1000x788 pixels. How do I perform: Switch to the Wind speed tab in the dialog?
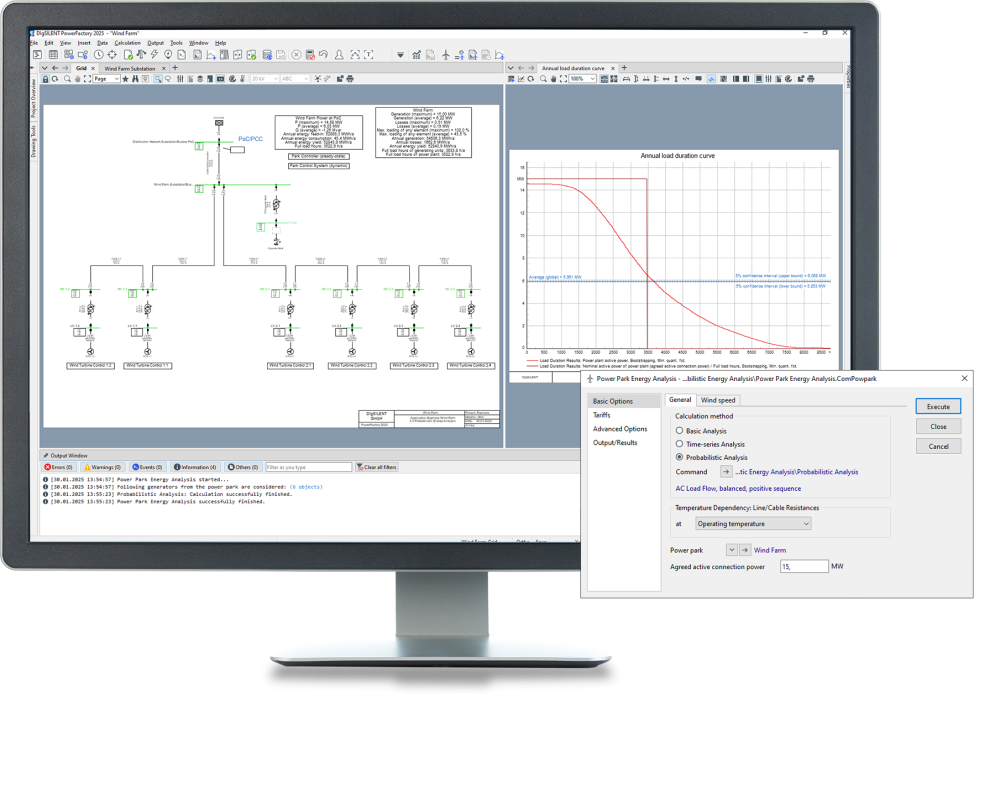(718, 400)
